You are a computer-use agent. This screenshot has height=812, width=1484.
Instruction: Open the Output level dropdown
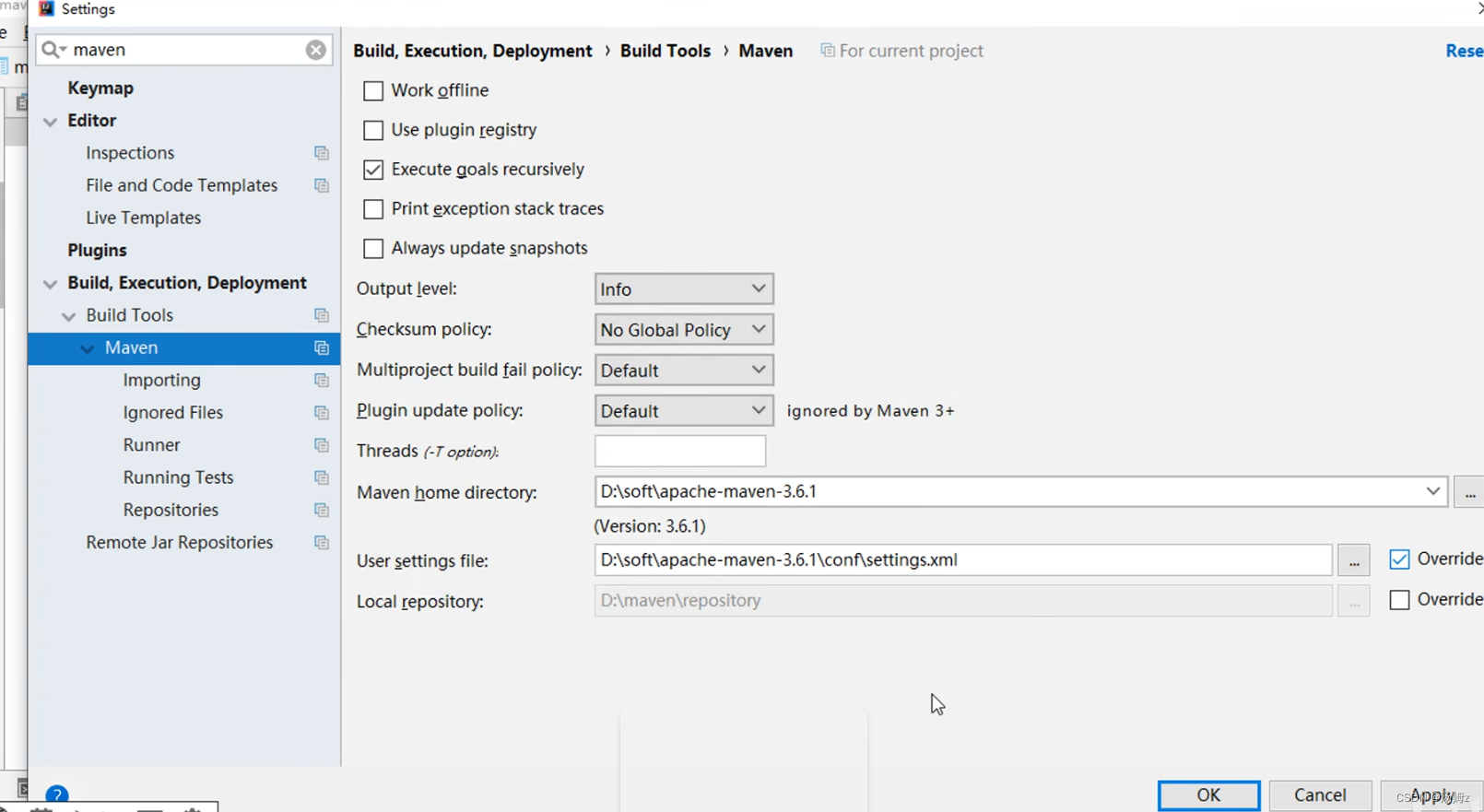click(684, 289)
